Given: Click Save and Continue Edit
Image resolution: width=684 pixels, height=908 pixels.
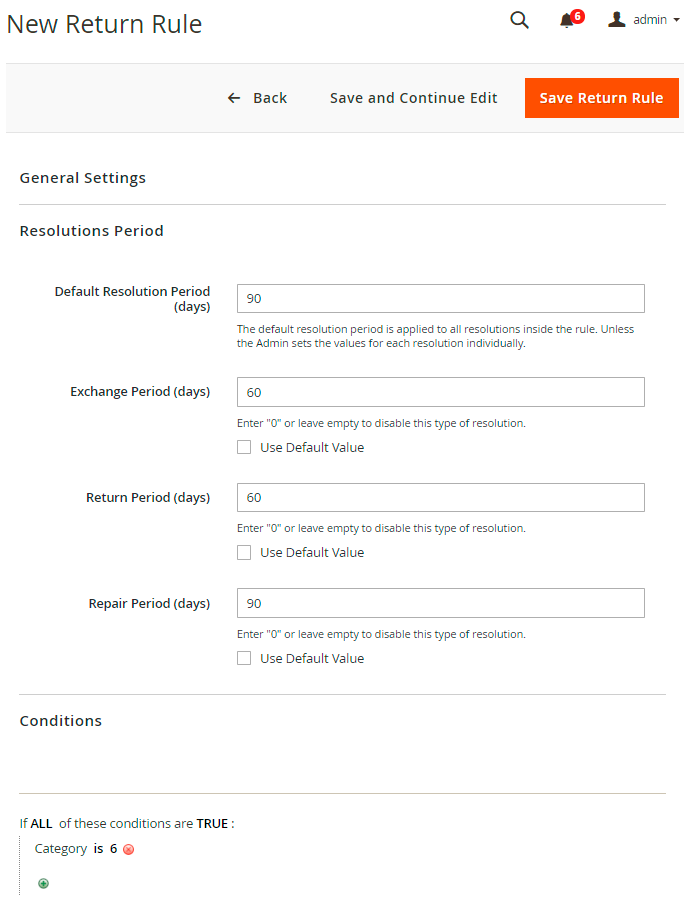Looking at the screenshot, I should 413,98.
